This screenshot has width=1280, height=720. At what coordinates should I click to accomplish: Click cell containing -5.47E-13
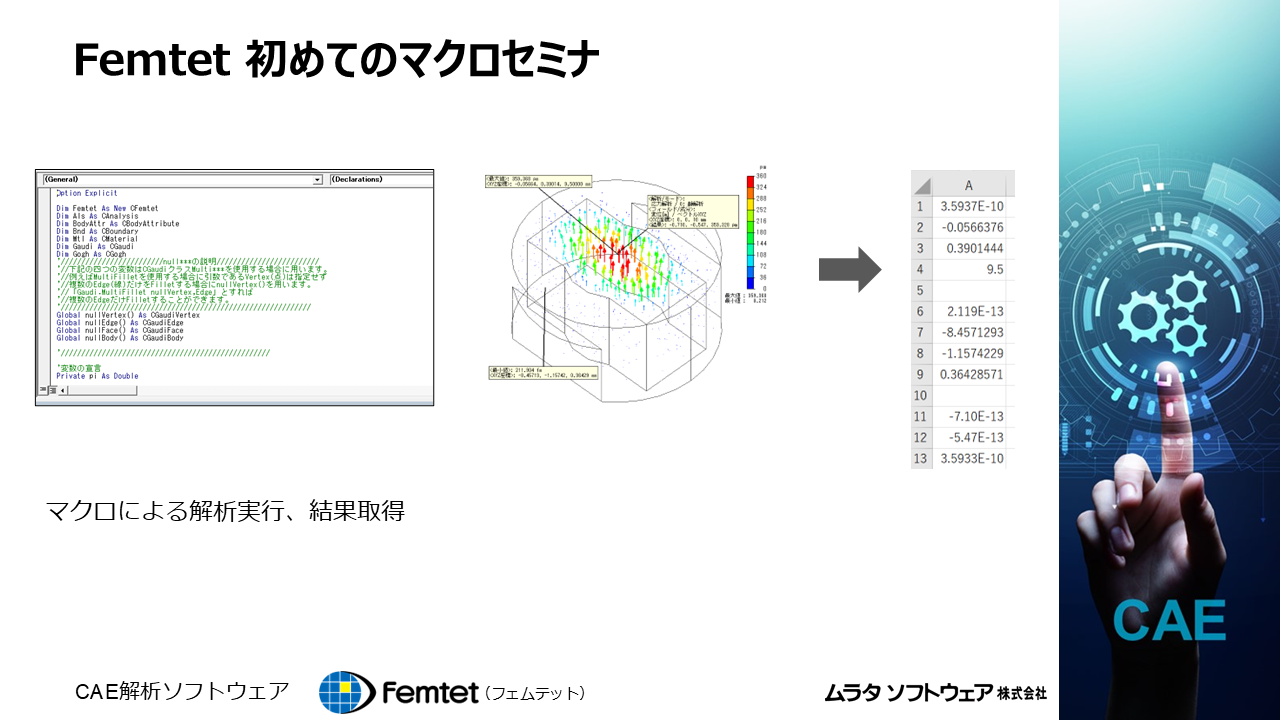969,437
